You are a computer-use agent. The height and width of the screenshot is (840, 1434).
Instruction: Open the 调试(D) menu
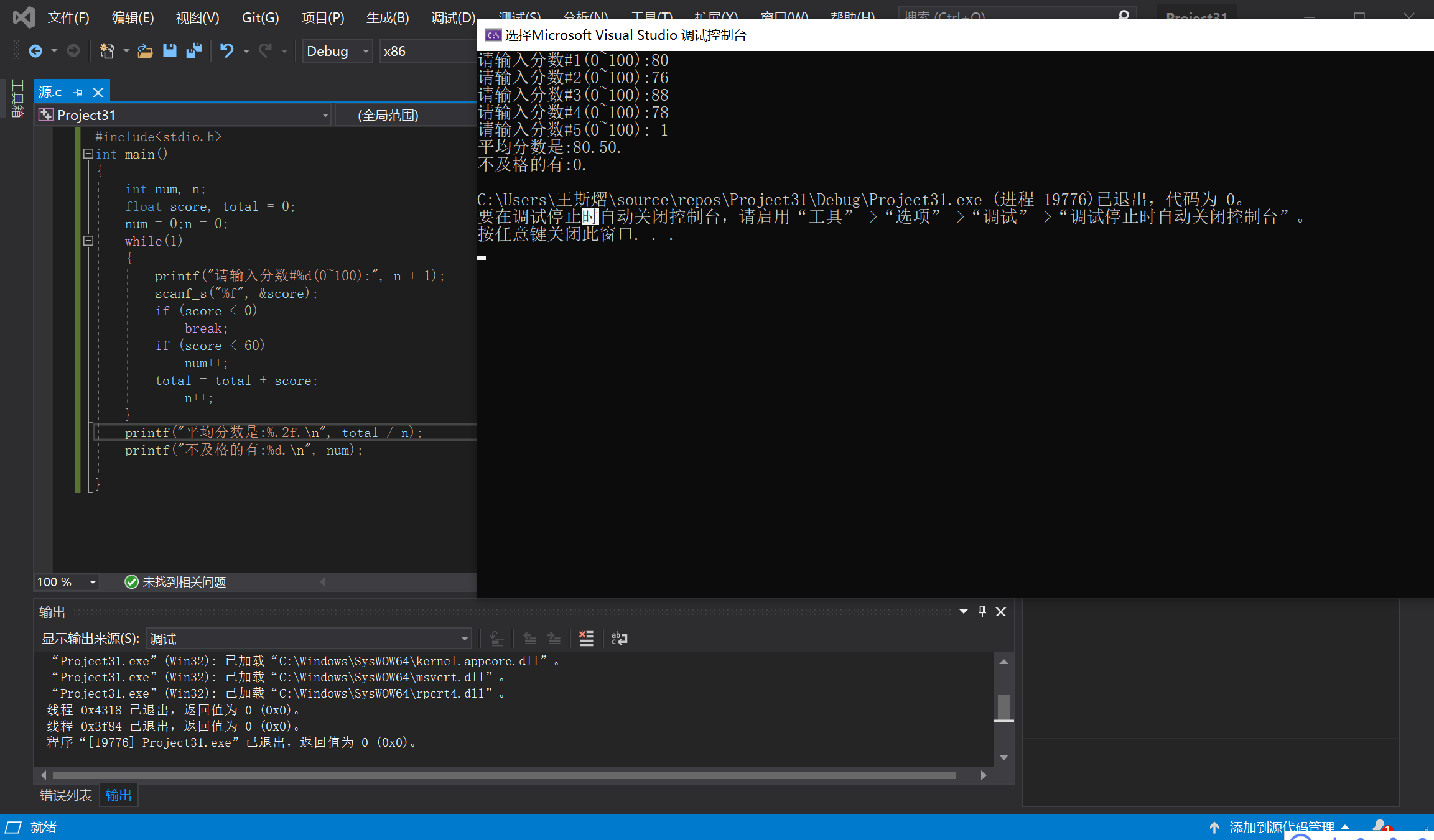(x=454, y=17)
